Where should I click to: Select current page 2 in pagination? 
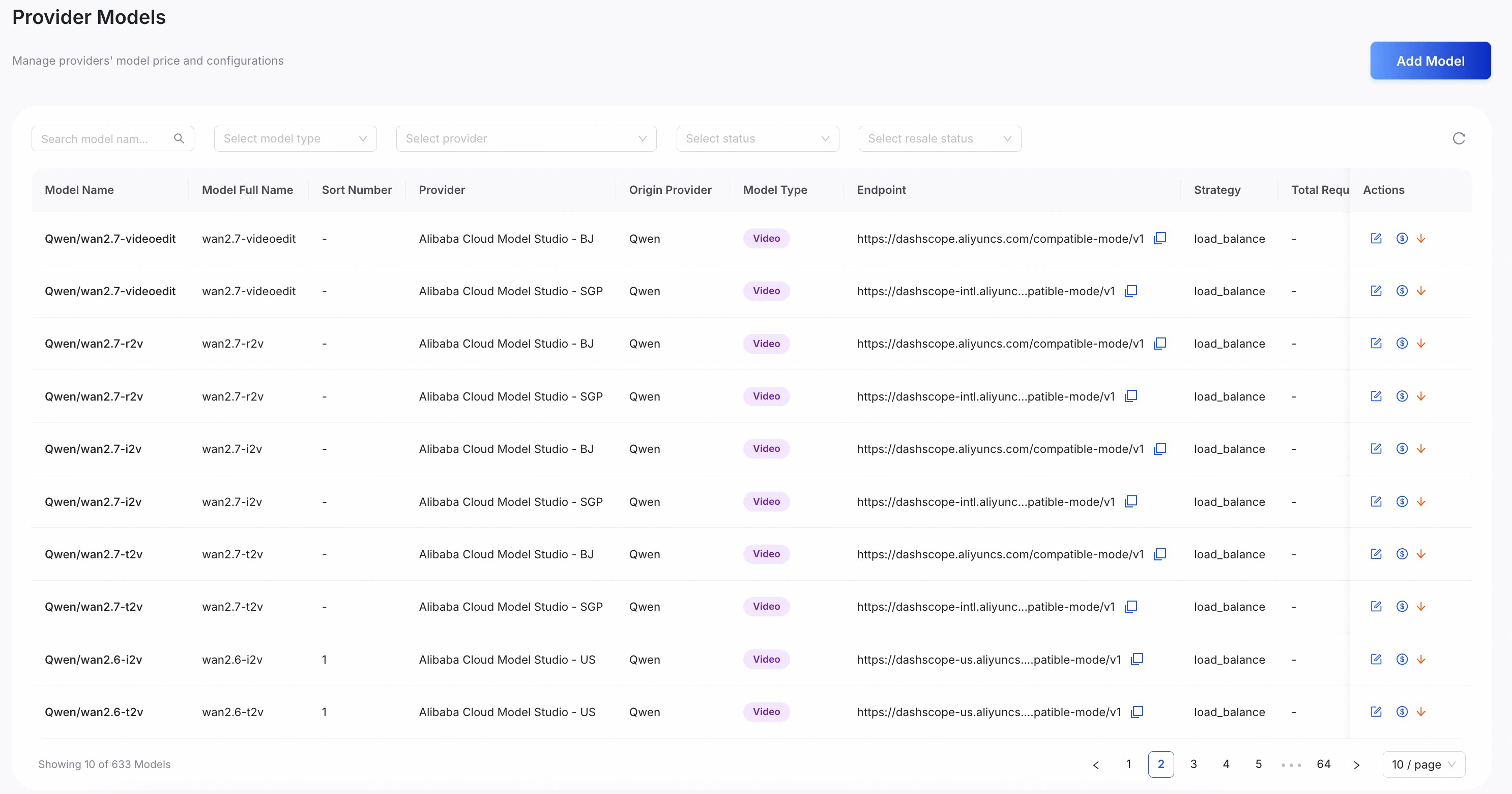pyautogui.click(x=1161, y=764)
